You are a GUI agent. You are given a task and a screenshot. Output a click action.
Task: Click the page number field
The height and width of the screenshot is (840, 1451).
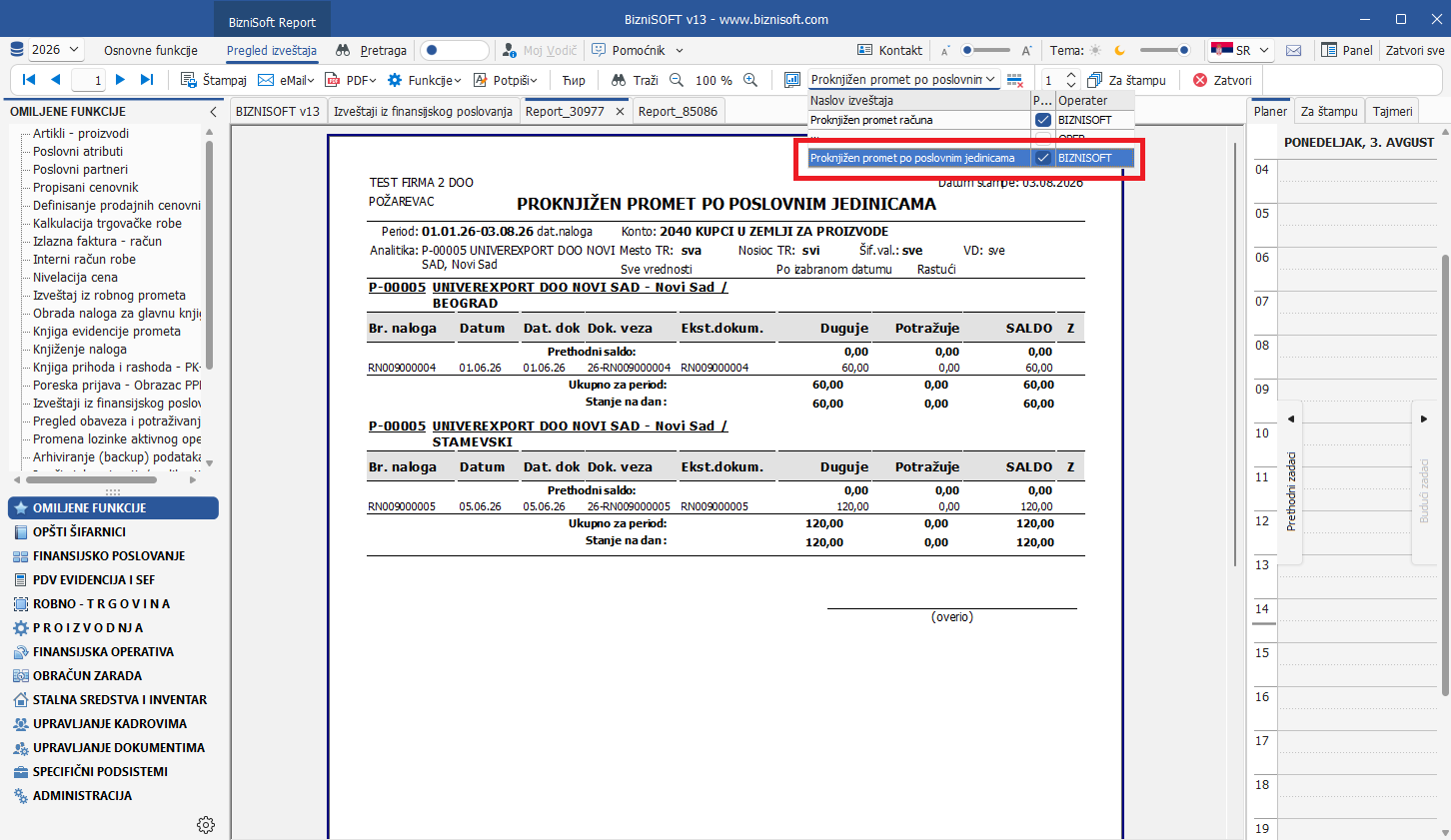coord(88,80)
